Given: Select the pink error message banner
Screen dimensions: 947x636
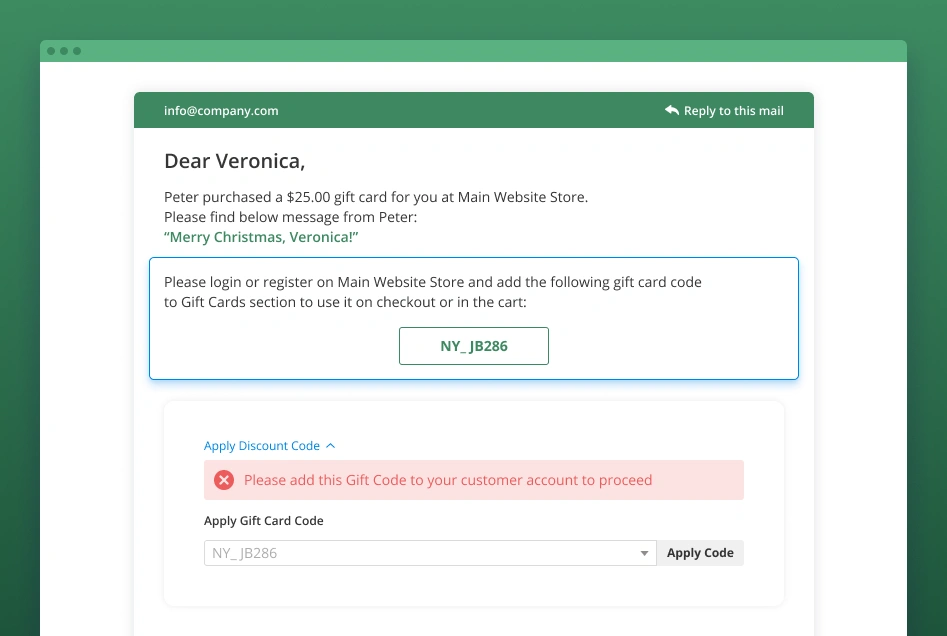Looking at the screenshot, I should 474,480.
